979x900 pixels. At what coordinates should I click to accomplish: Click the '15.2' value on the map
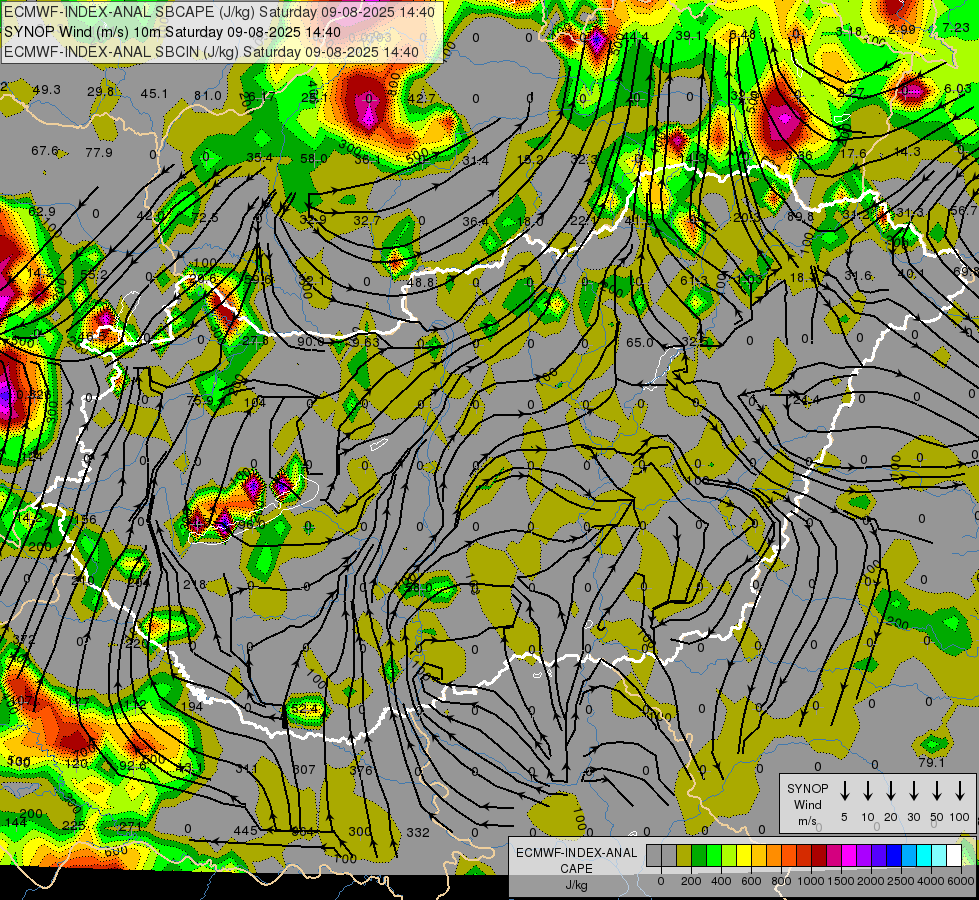pyautogui.click(x=530, y=159)
